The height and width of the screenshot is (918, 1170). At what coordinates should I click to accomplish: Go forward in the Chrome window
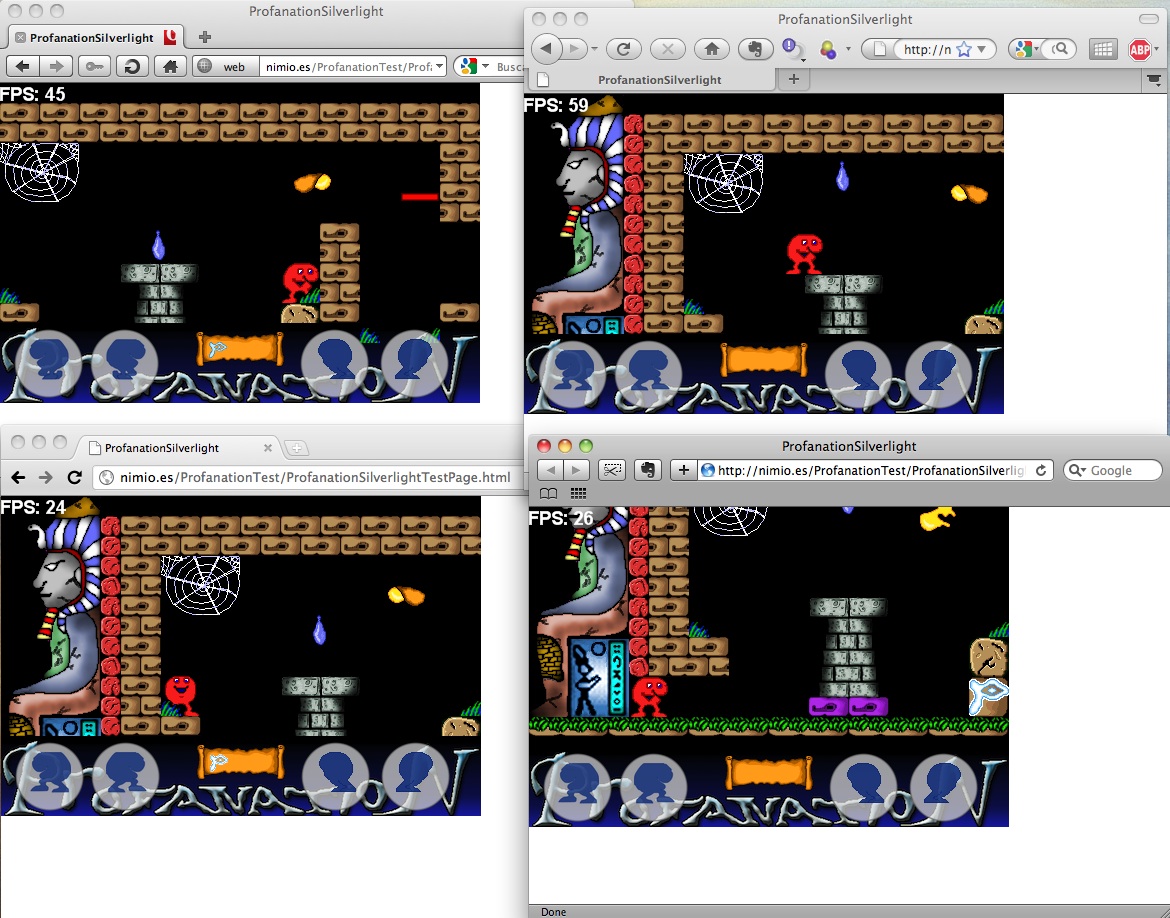pyautogui.click(x=46, y=477)
